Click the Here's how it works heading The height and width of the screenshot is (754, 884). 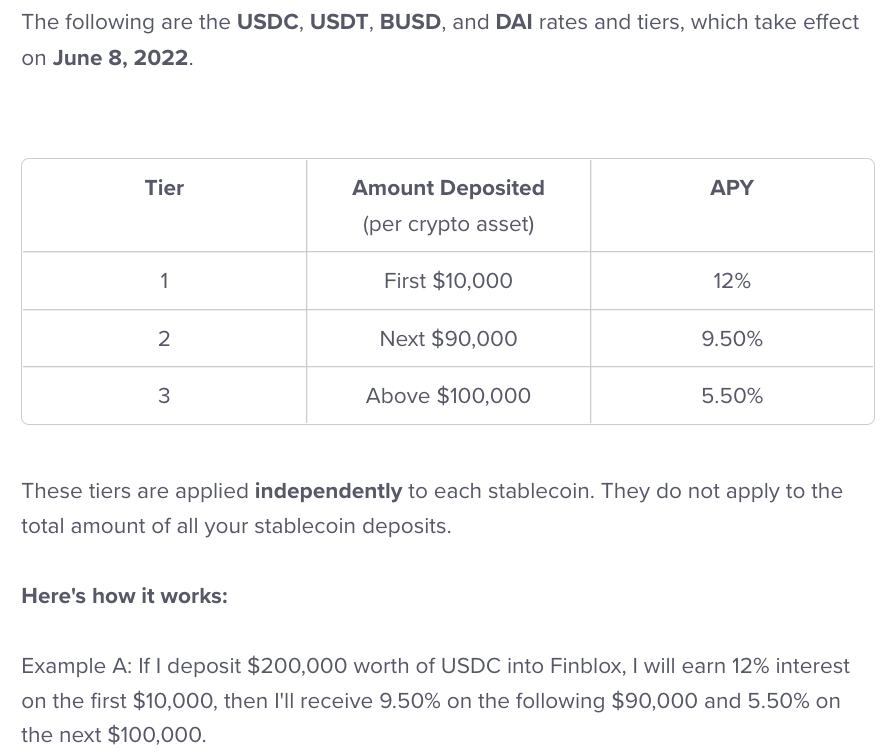[x=125, y=596]
